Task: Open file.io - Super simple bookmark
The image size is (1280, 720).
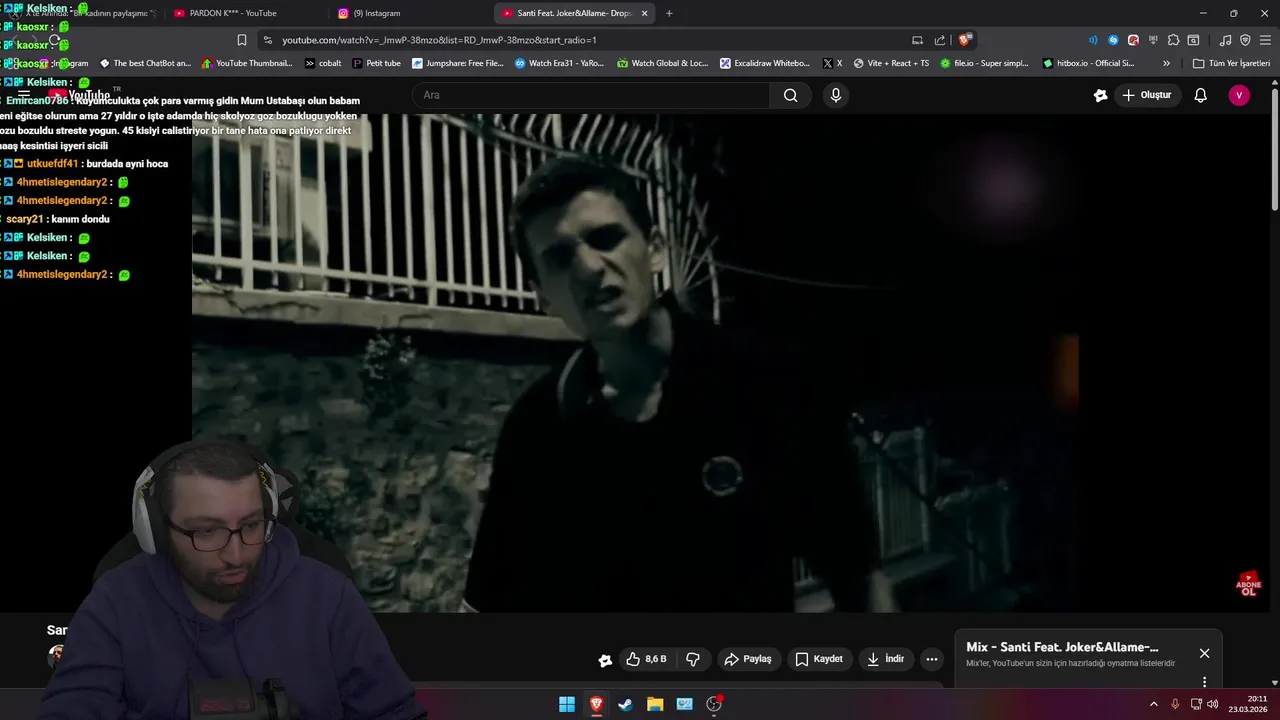Action: click(985, 63)
